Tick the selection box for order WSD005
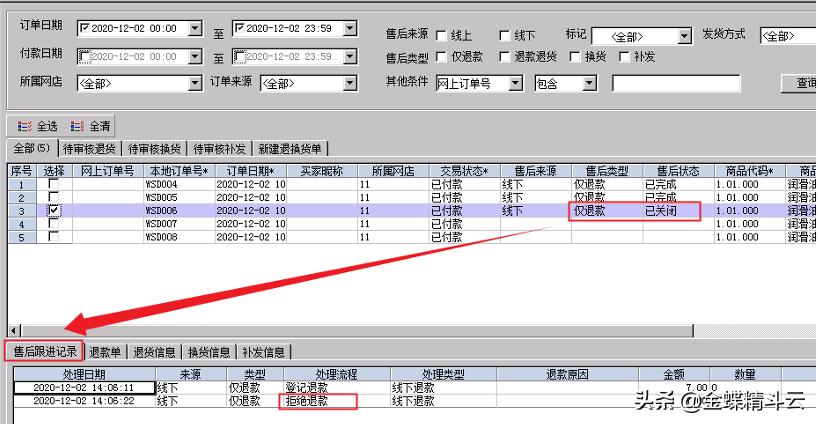The height and width of the screenshot is (424, 818). [x=53, y=197]
